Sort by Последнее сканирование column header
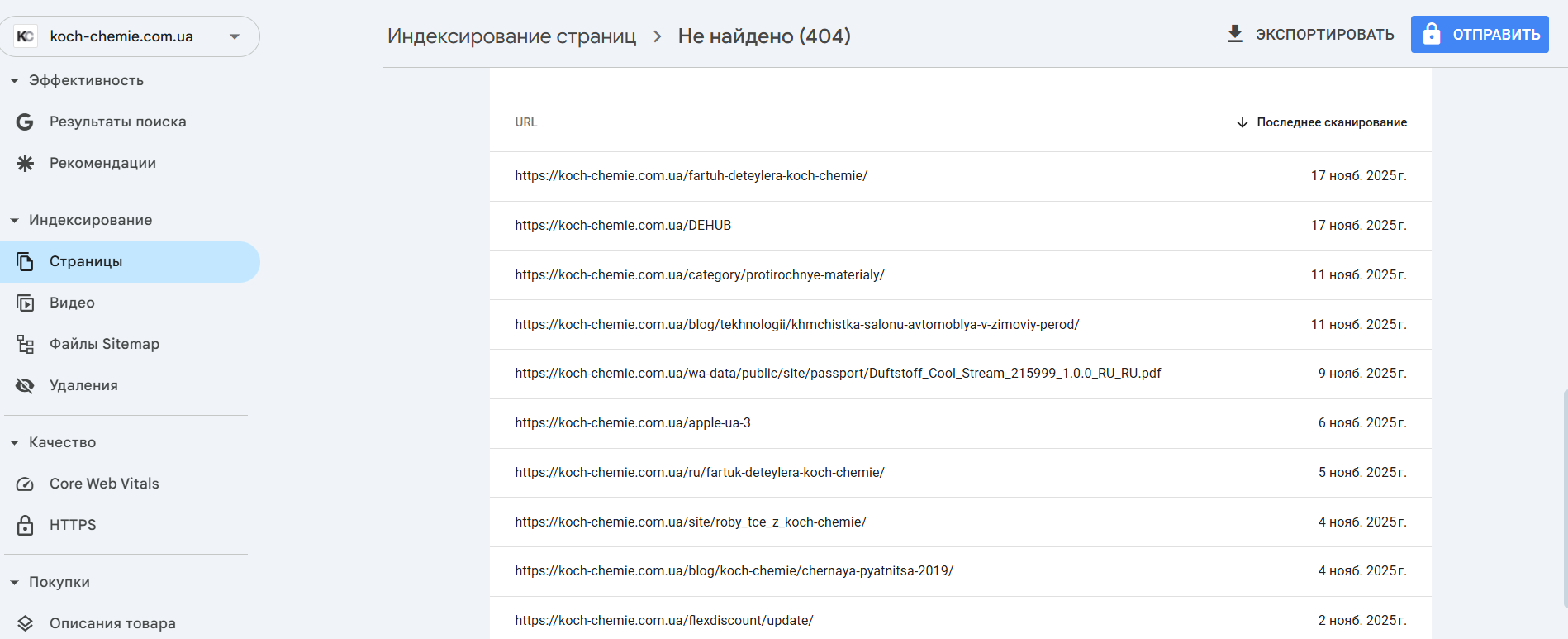The height and width of the screenshot is (639, 1568). coord(1322,122)
